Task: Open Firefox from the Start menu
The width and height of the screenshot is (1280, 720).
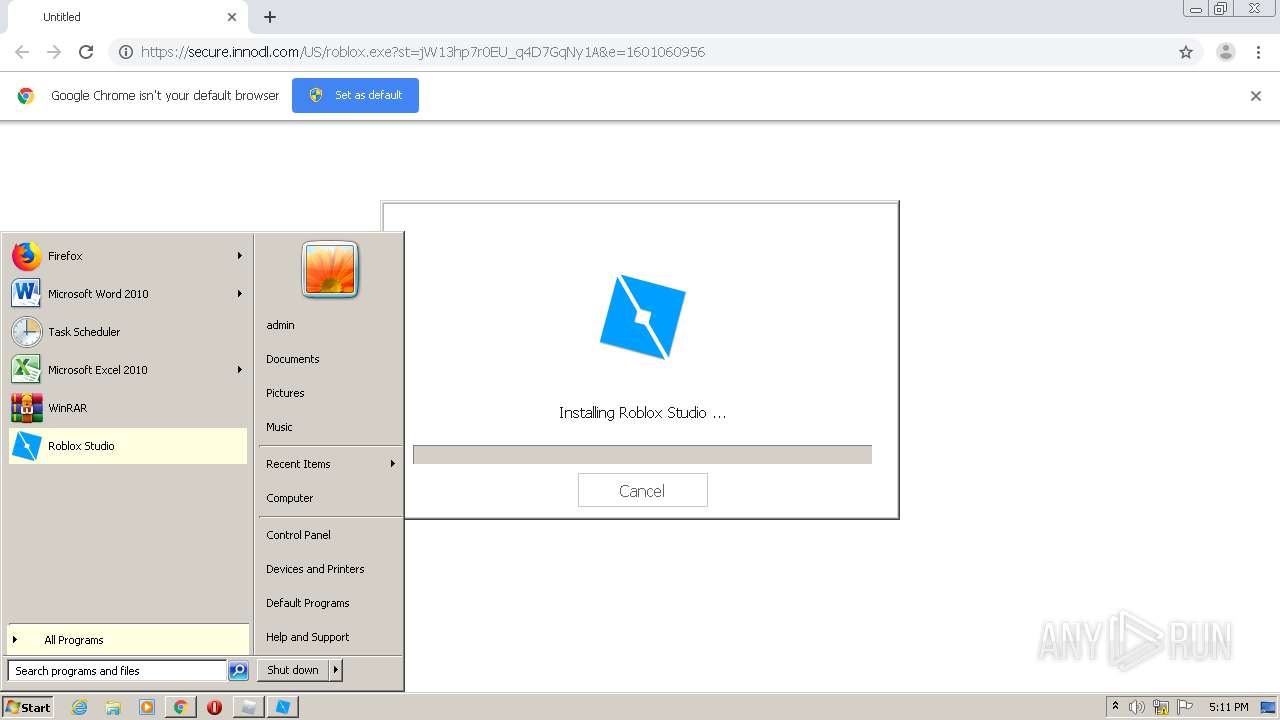Action: (x=127, y=256)
